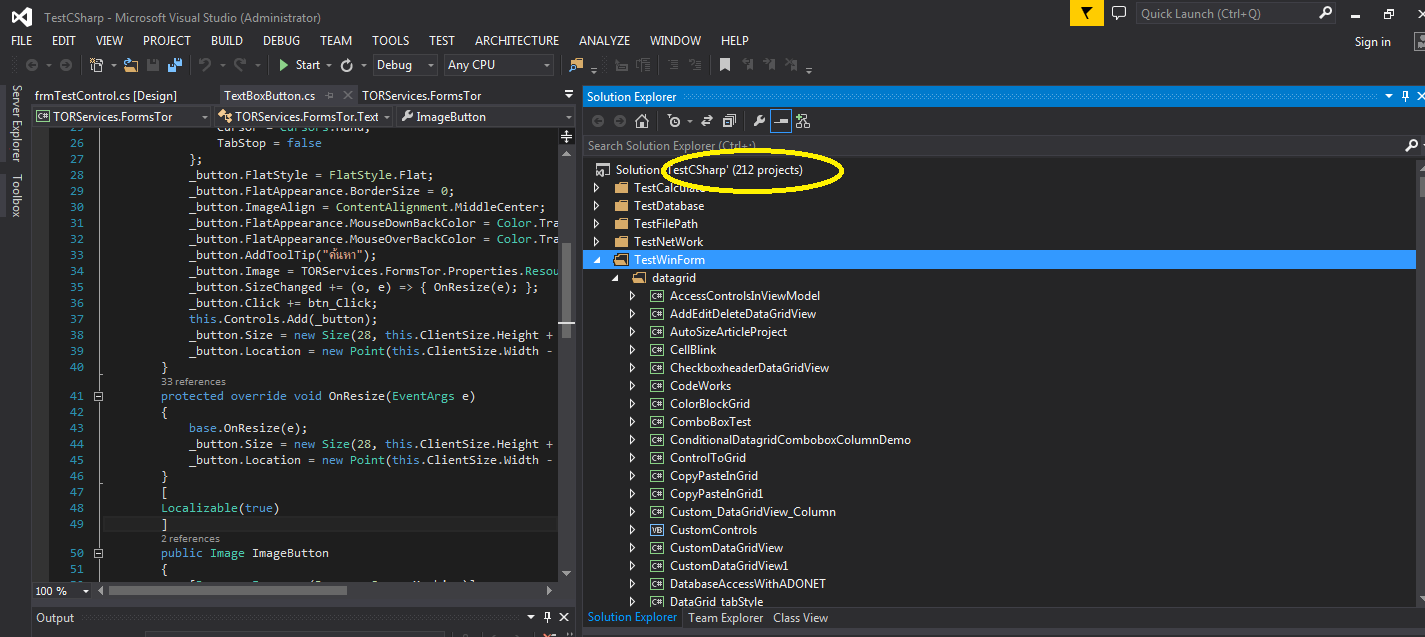Open the BUILD menu
This screenshot has height=637, width=1425.
[227, 41]
